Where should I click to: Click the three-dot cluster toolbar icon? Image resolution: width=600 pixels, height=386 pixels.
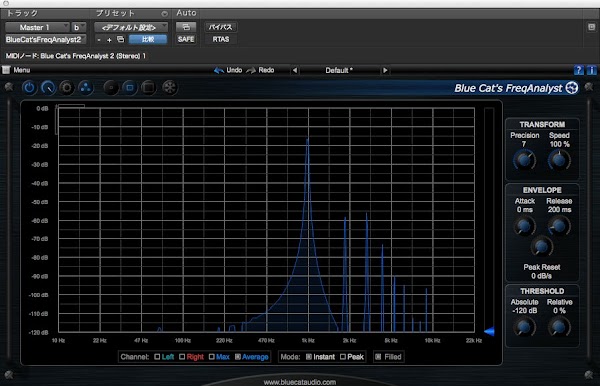[x=86, y=88]
